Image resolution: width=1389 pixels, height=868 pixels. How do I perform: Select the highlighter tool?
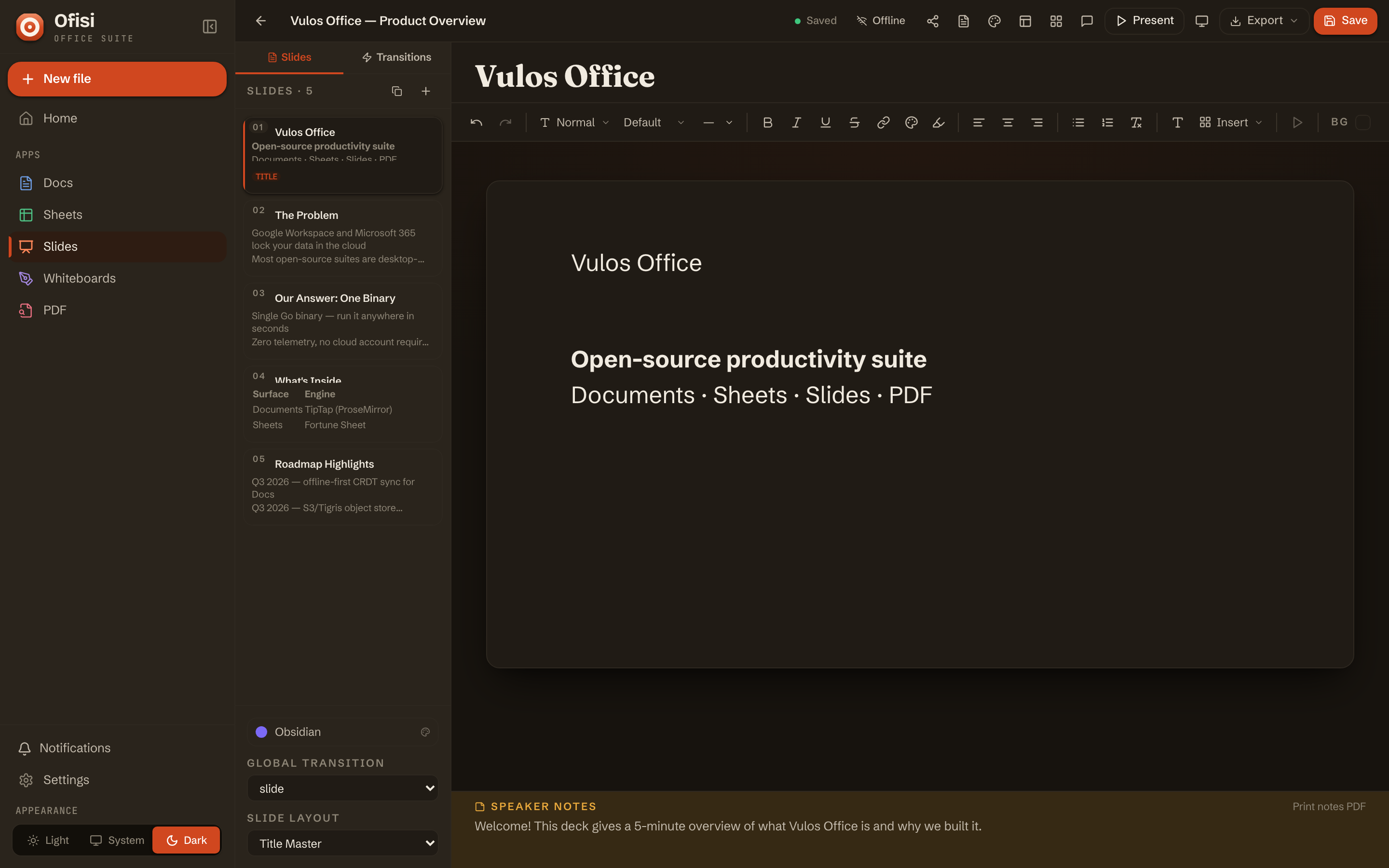pyautogui.click(x=939, y=122)
